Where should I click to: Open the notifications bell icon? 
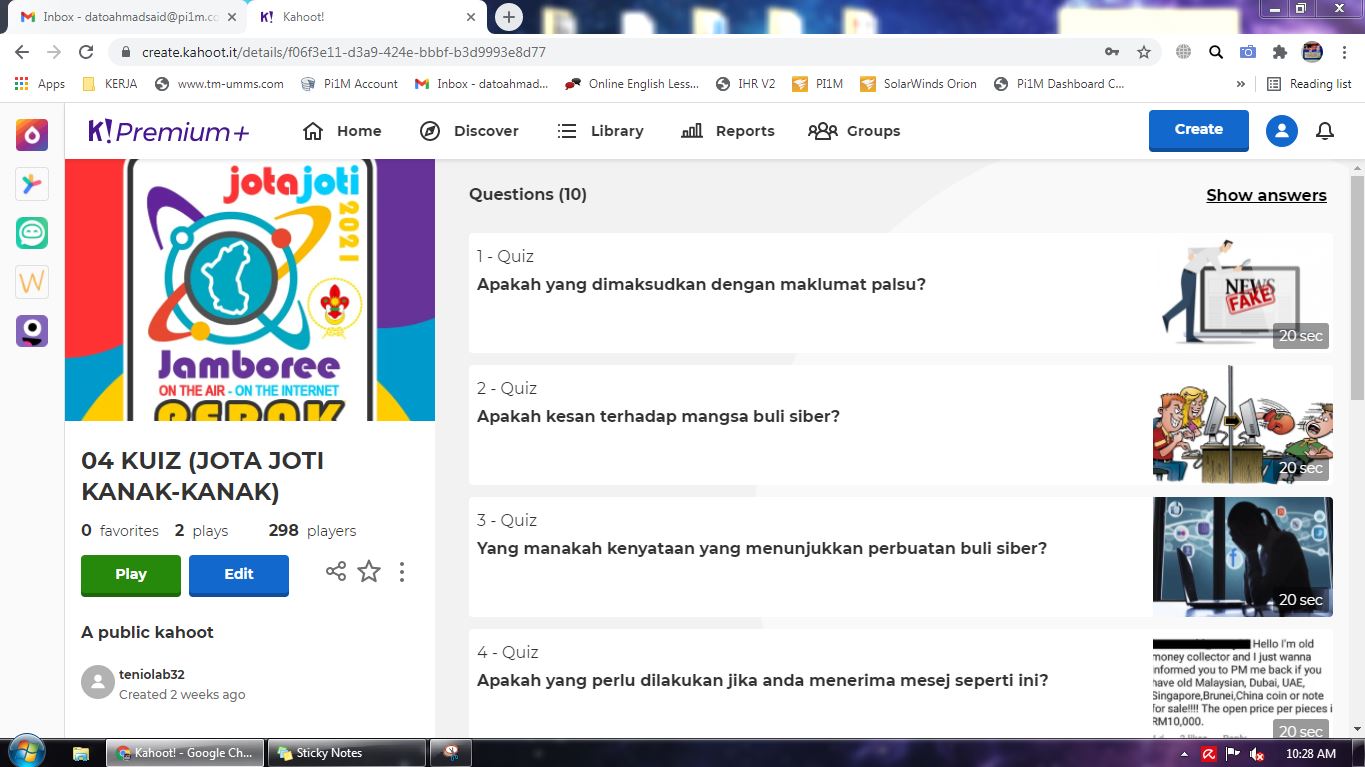click(x=1325, y=131)
